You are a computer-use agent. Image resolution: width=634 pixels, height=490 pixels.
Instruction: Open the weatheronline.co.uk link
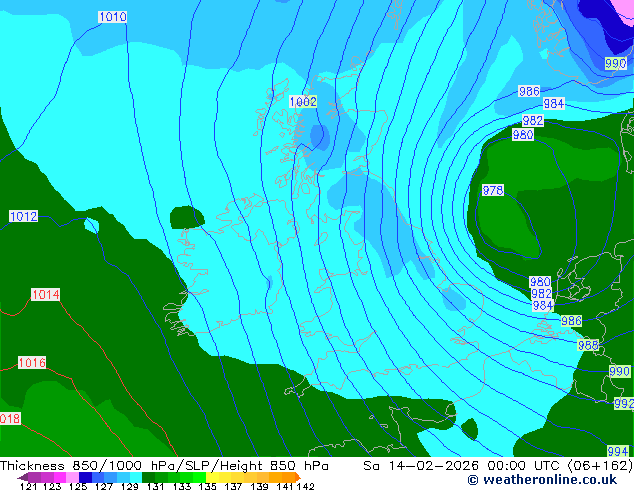(542, 480)
